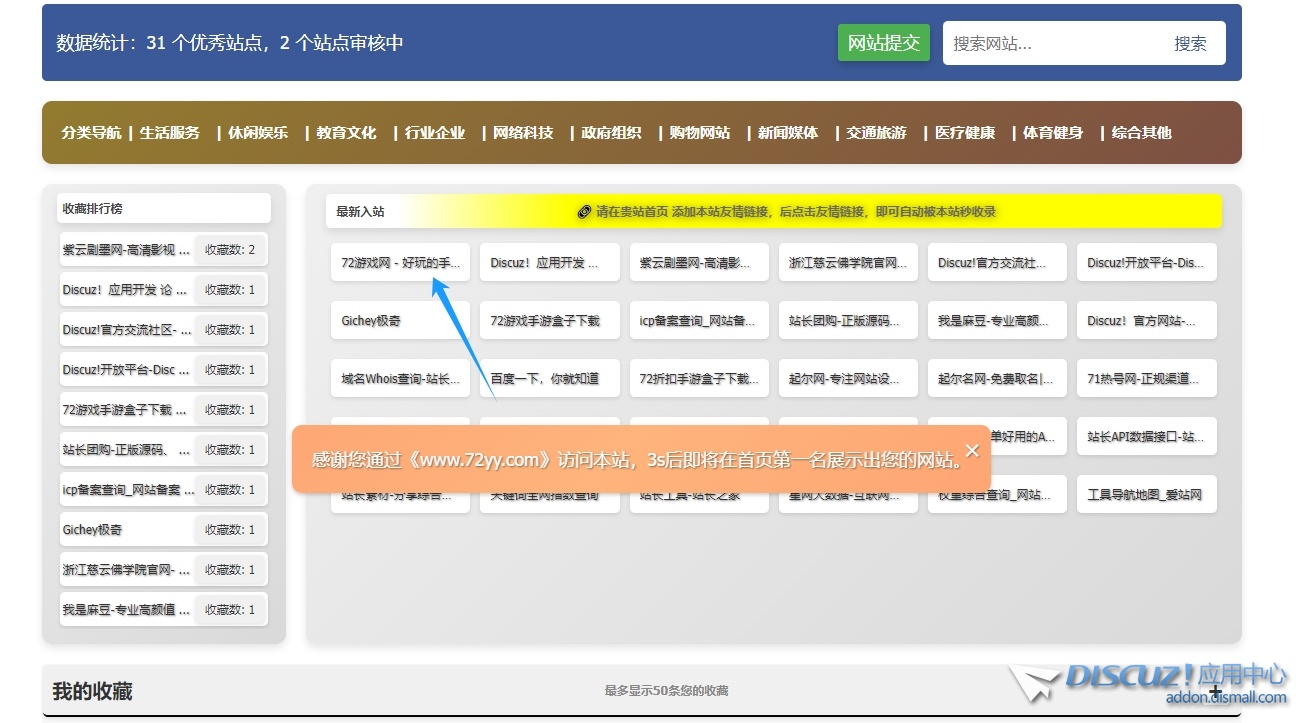Click the link icon in the yellow banner
The image size is (1305, 723).
pos(584,212)
